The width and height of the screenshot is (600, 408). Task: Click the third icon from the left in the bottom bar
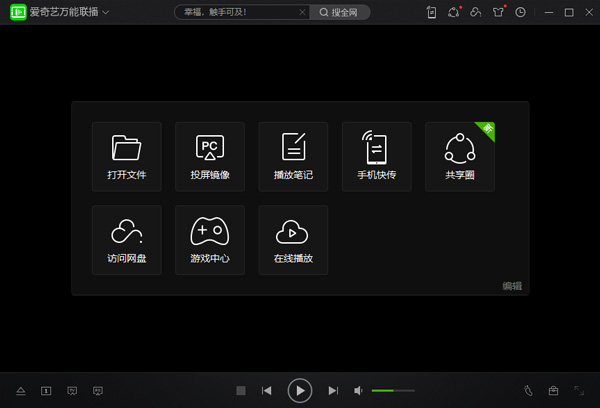(72, 391)
